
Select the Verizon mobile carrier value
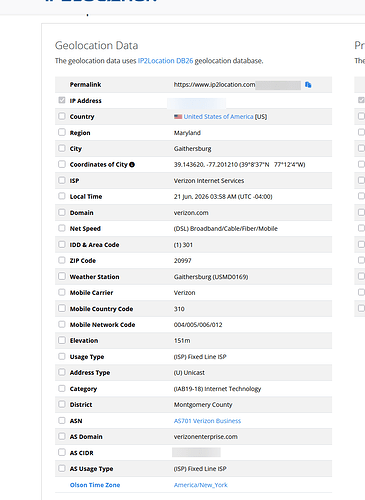(184, 293)
